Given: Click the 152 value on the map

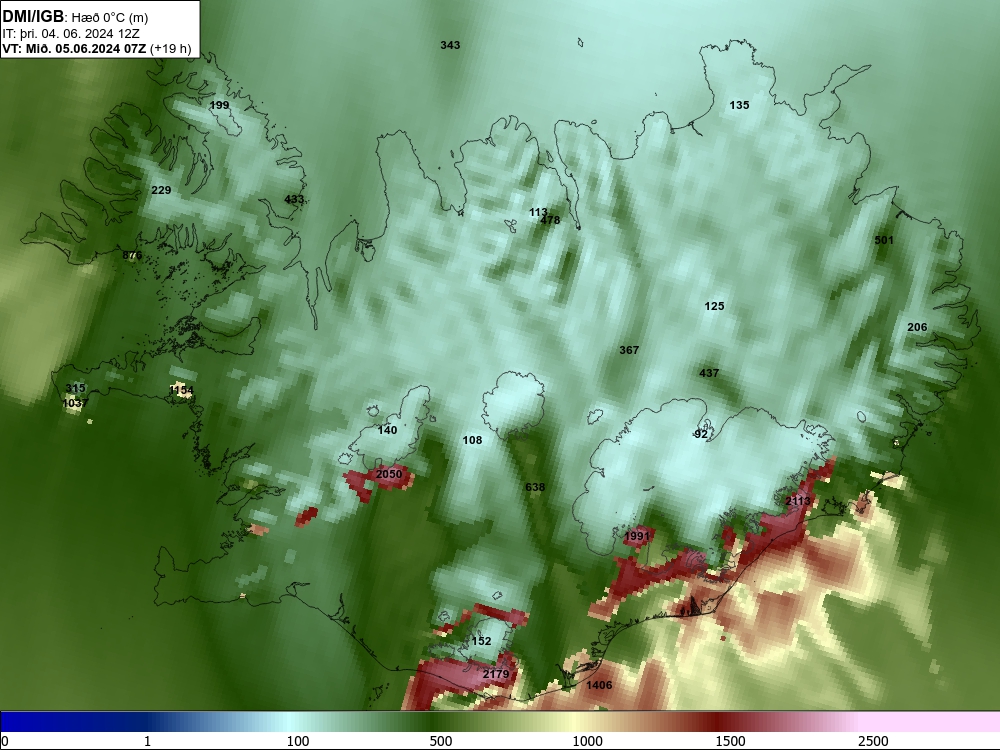Looking at the screenshot, I should (481, 641).
